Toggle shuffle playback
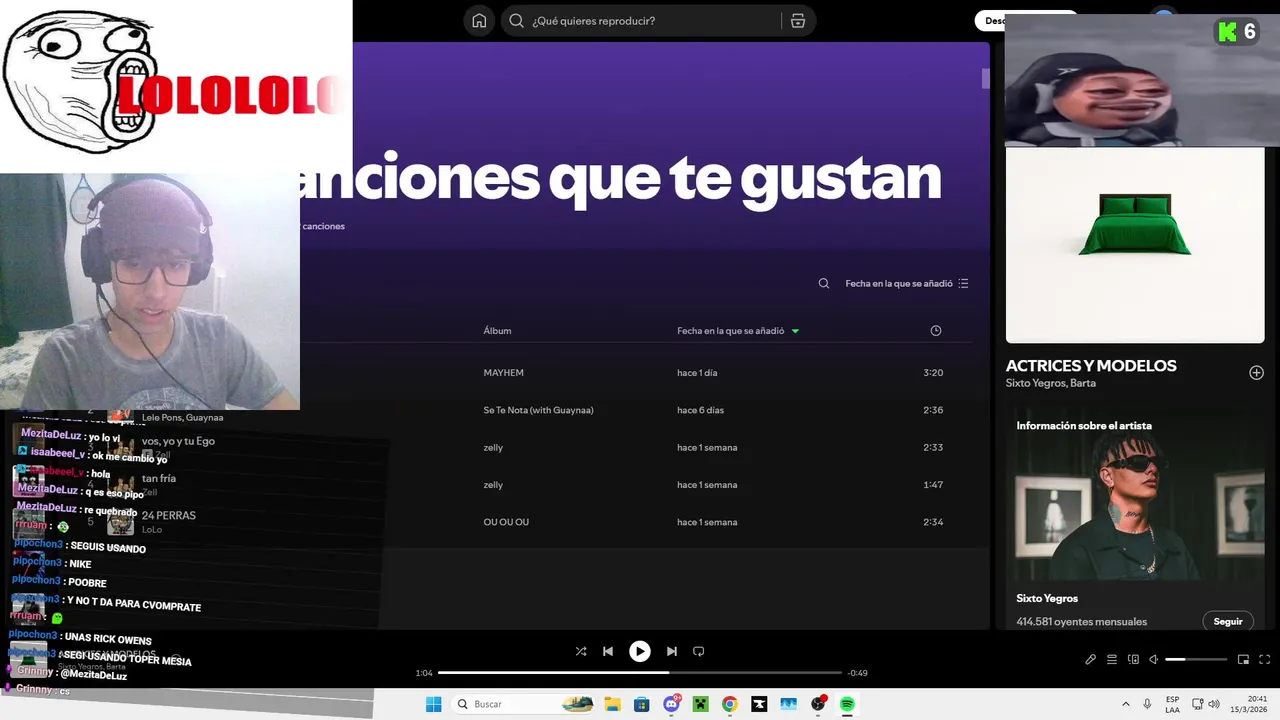The height and width of the screenshot is (720, 1280). [581, 651]
